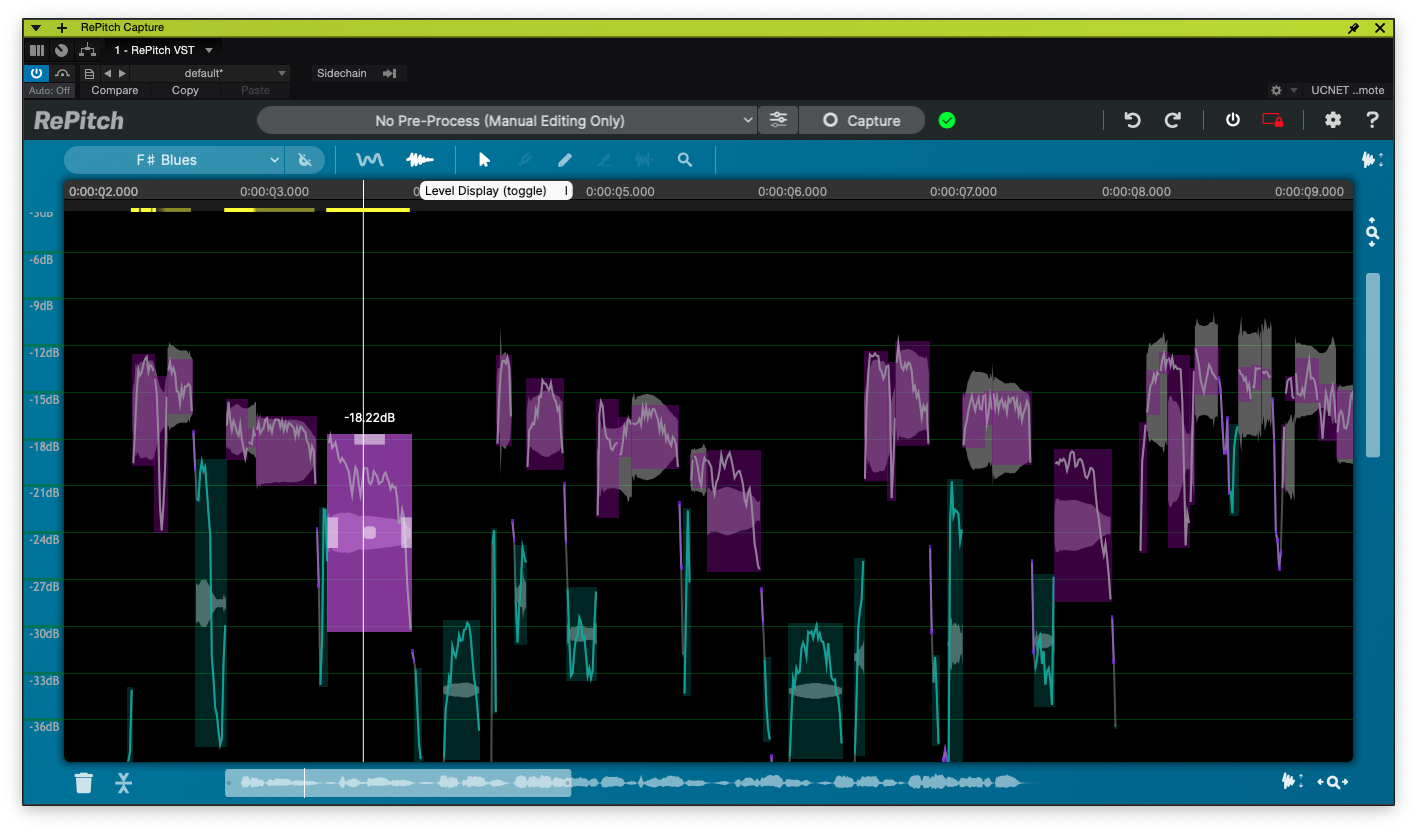This screenshot has width=1417, height=832.
Task: Click the vertical zoom magnifier icon
Action: pos(1373,232)
